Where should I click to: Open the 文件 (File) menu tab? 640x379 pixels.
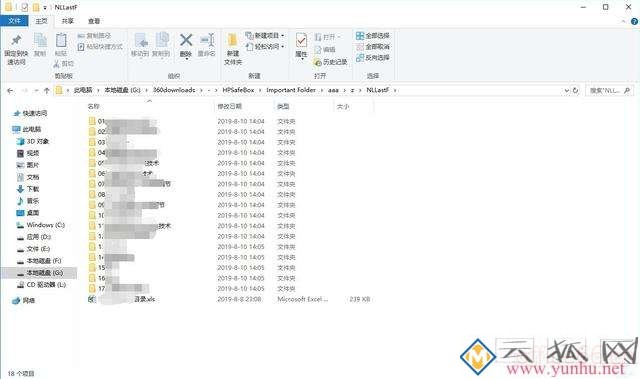pos(14,21)
